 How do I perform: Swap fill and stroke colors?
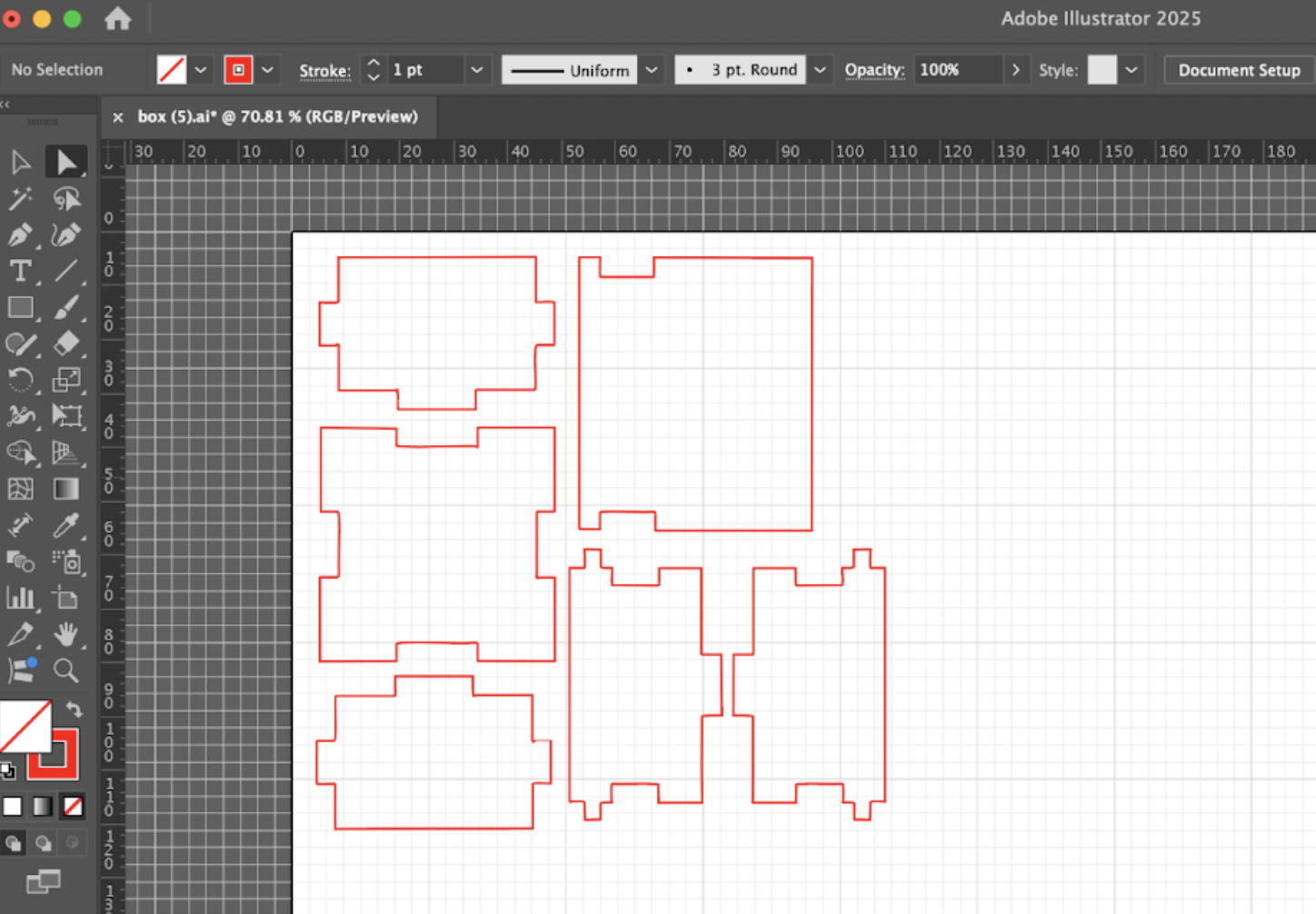tap(75, 709)
